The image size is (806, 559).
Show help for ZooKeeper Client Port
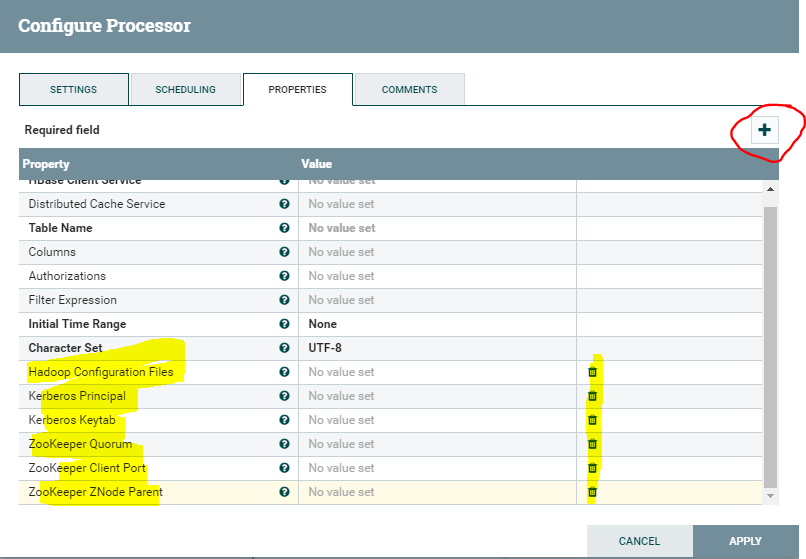[284, 468]
